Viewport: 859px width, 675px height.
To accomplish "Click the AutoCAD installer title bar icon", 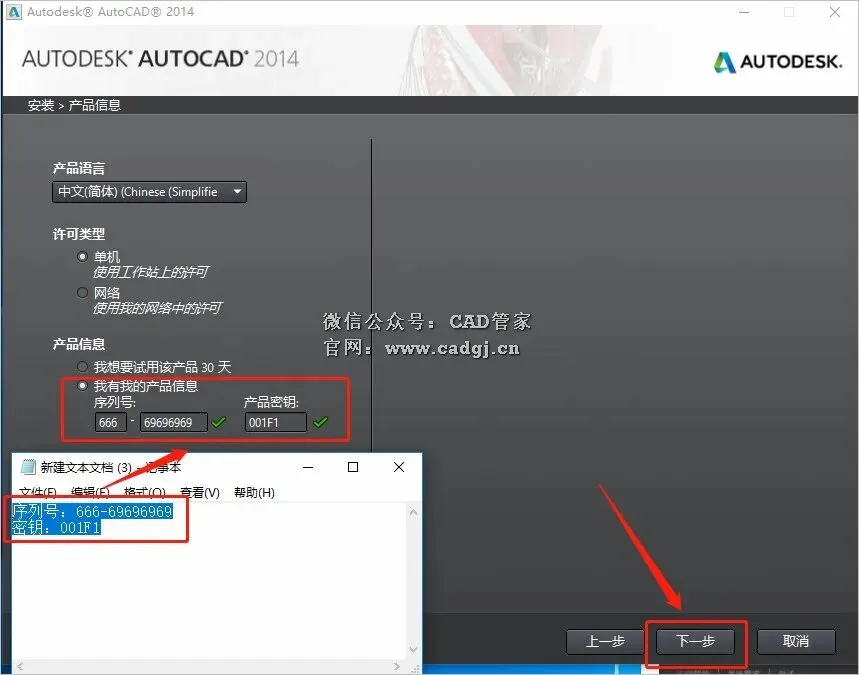I will tap(14, 12).
